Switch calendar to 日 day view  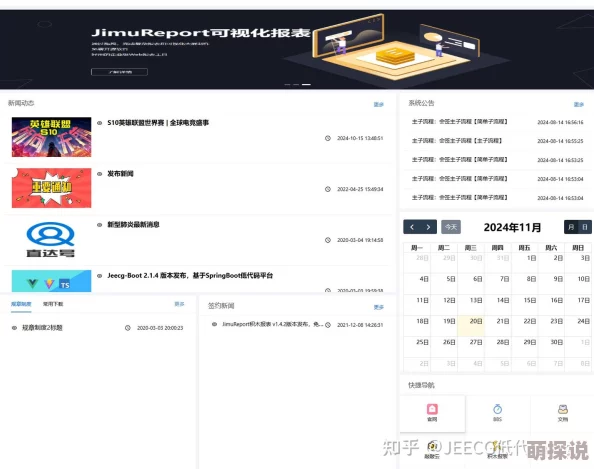click(585, 227)
